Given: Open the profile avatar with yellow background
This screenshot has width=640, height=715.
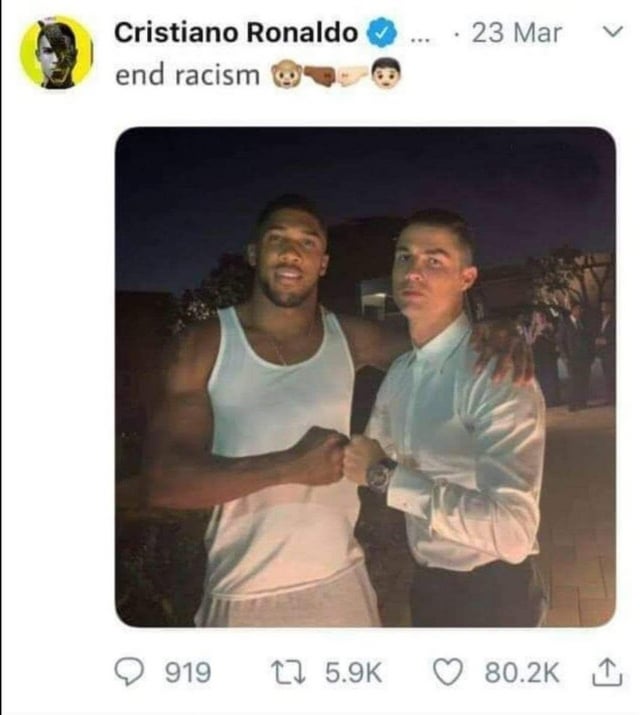Looking at the screenshot, I should click(56, 52).
